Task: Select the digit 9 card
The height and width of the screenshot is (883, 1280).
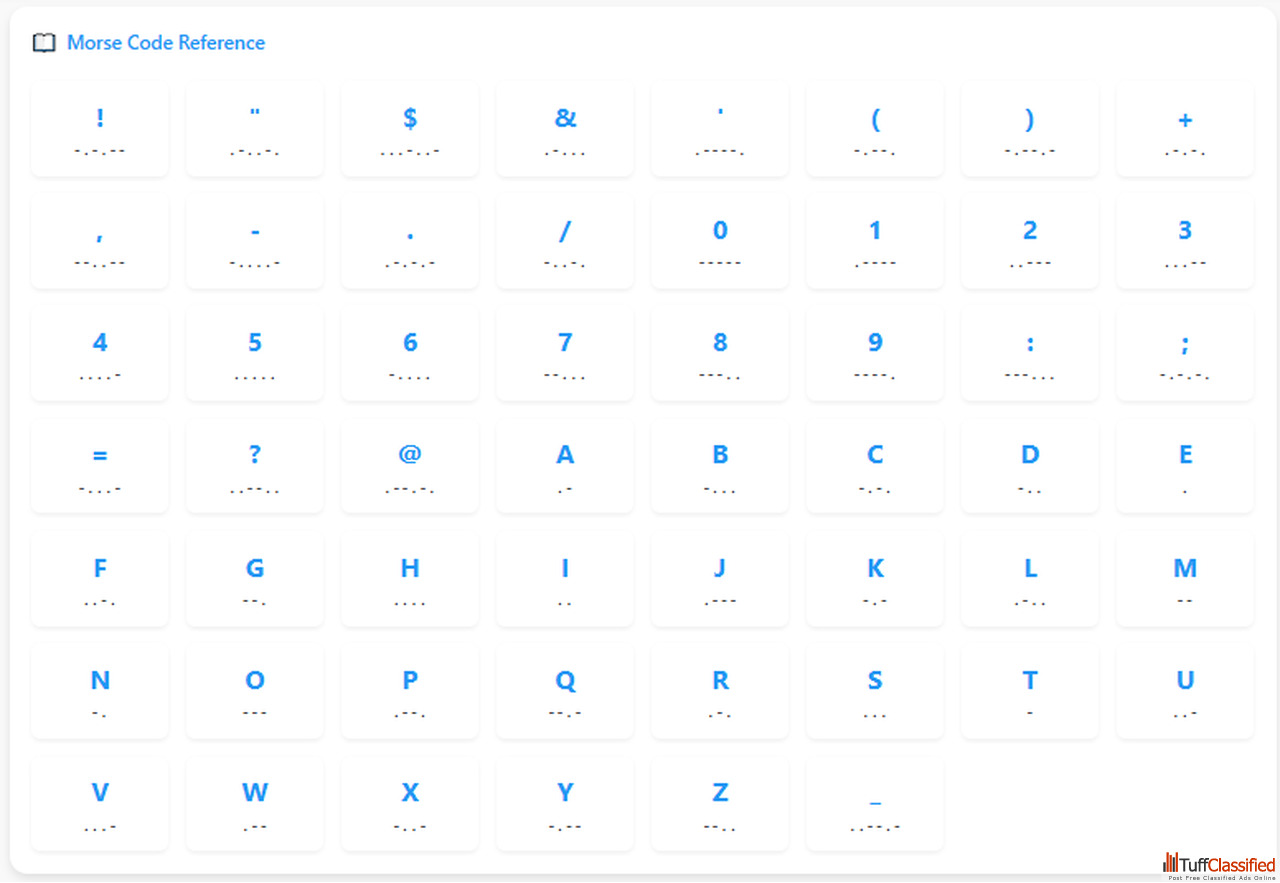Action: 875,355
